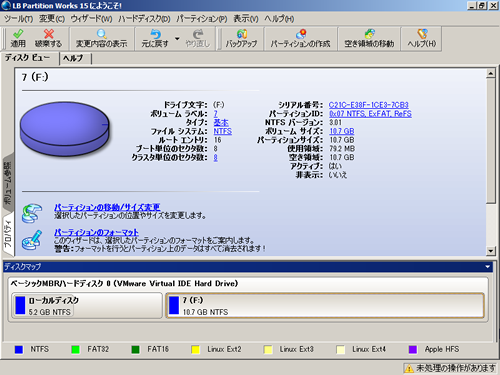Apply pending changes with the 適用 icon
The height and width of the screenshot is (375, 500).
[18, 39]
